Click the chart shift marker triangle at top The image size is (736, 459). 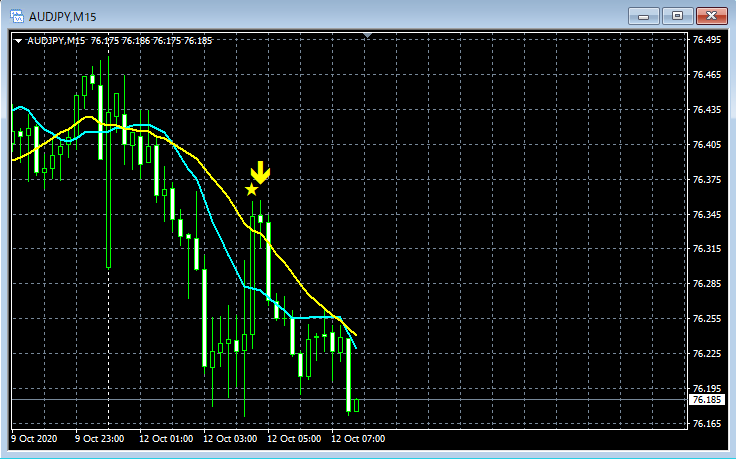(x=368, y=35)
